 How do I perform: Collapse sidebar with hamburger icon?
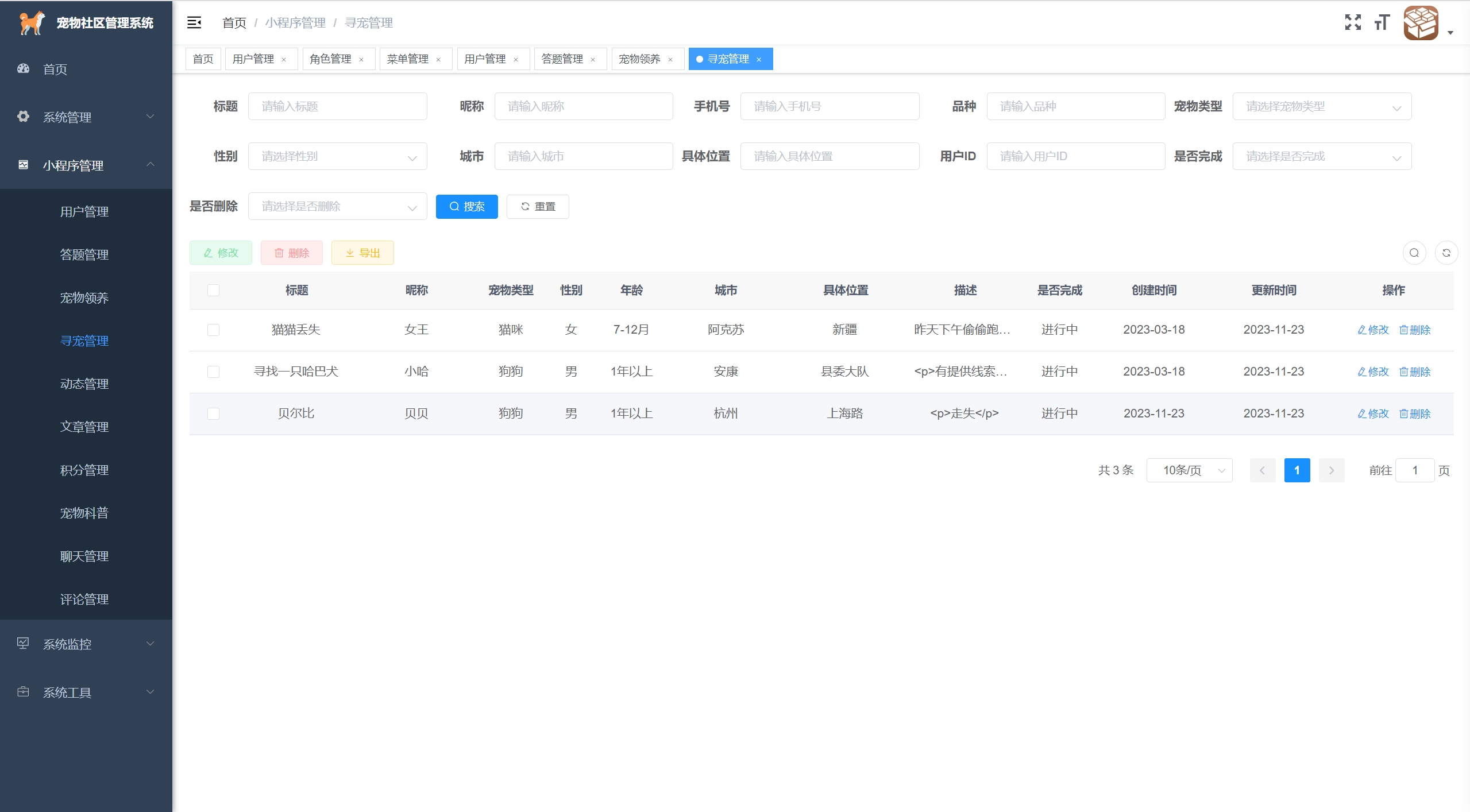194,22
